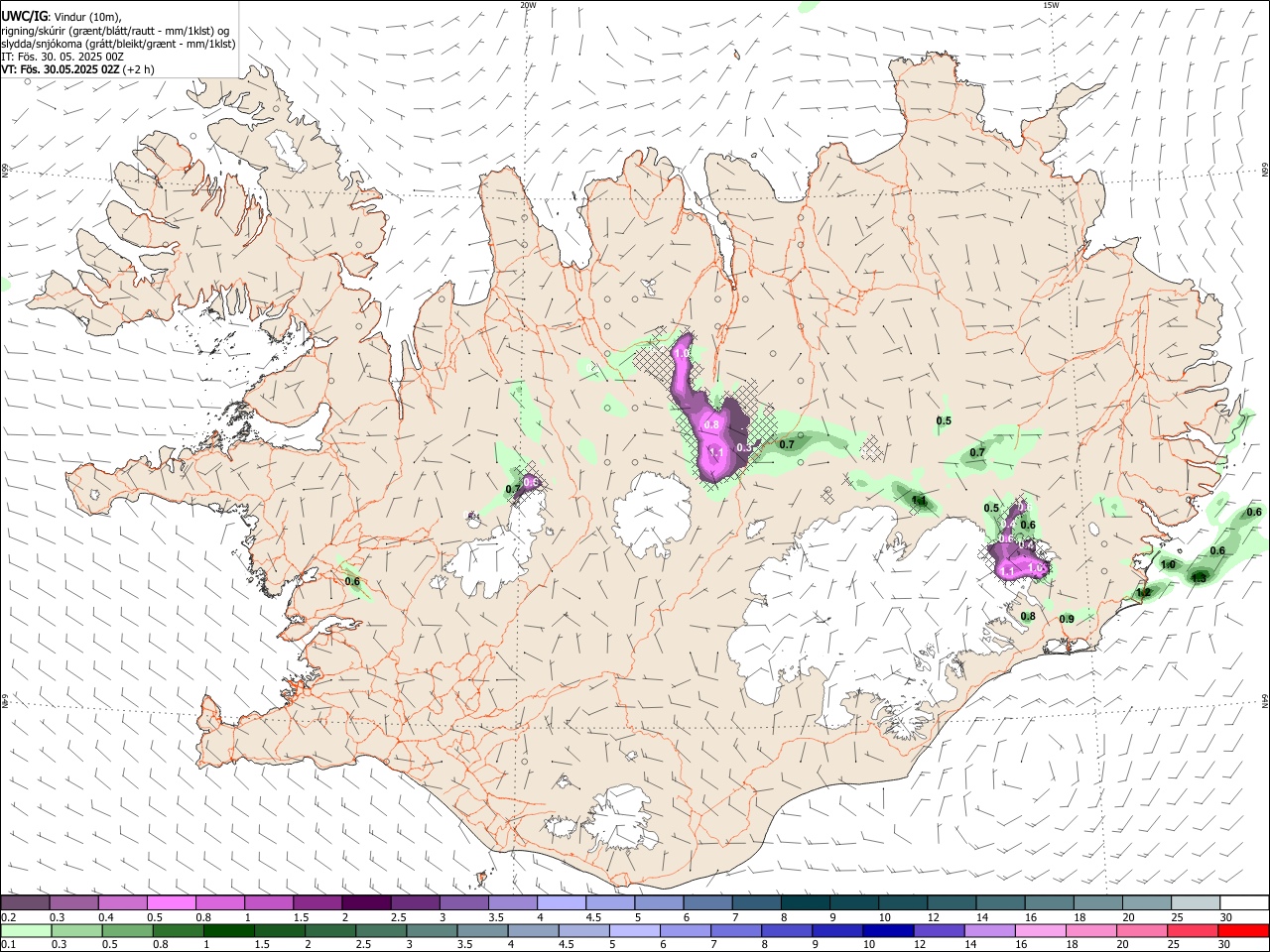This screenshot has height=952, width=1270.
Task: Click the slate blue 6–7 snow legend swatch
Action: (707, 903)
